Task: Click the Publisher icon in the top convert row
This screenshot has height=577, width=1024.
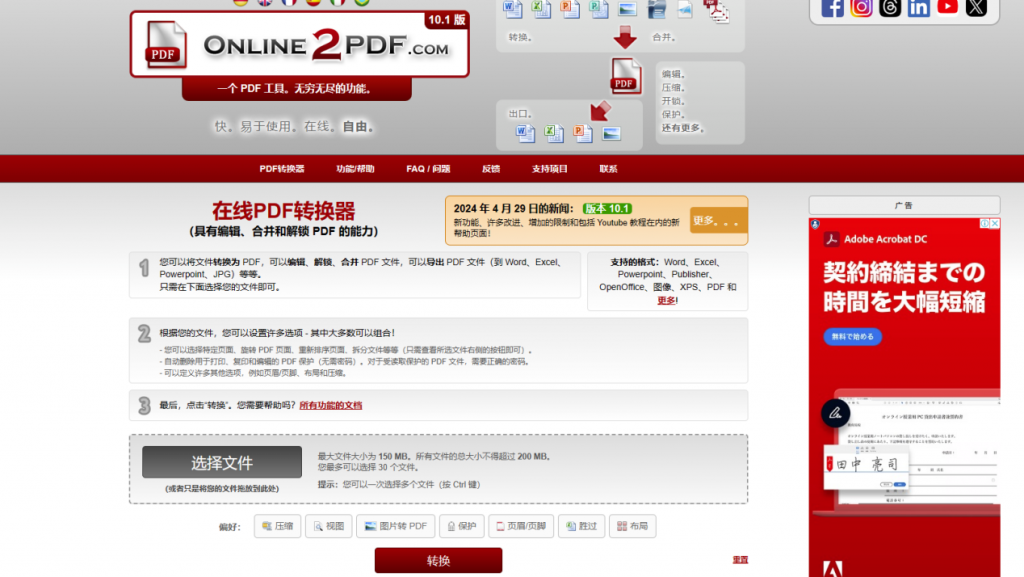Action: (598, 9)
